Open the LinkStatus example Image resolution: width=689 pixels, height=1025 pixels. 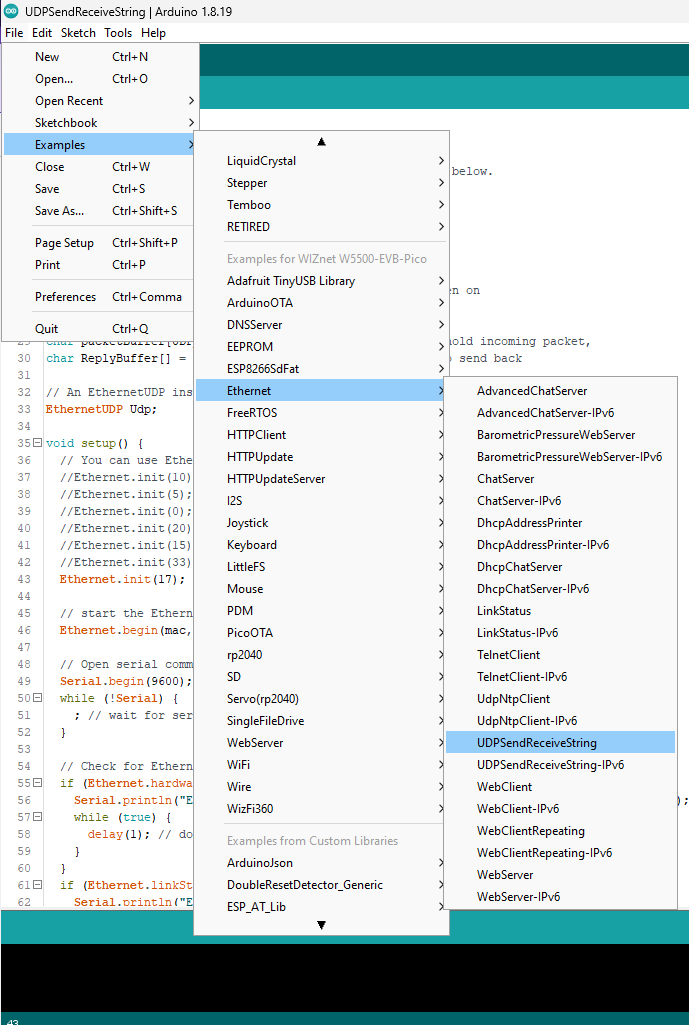pos(560,611)
